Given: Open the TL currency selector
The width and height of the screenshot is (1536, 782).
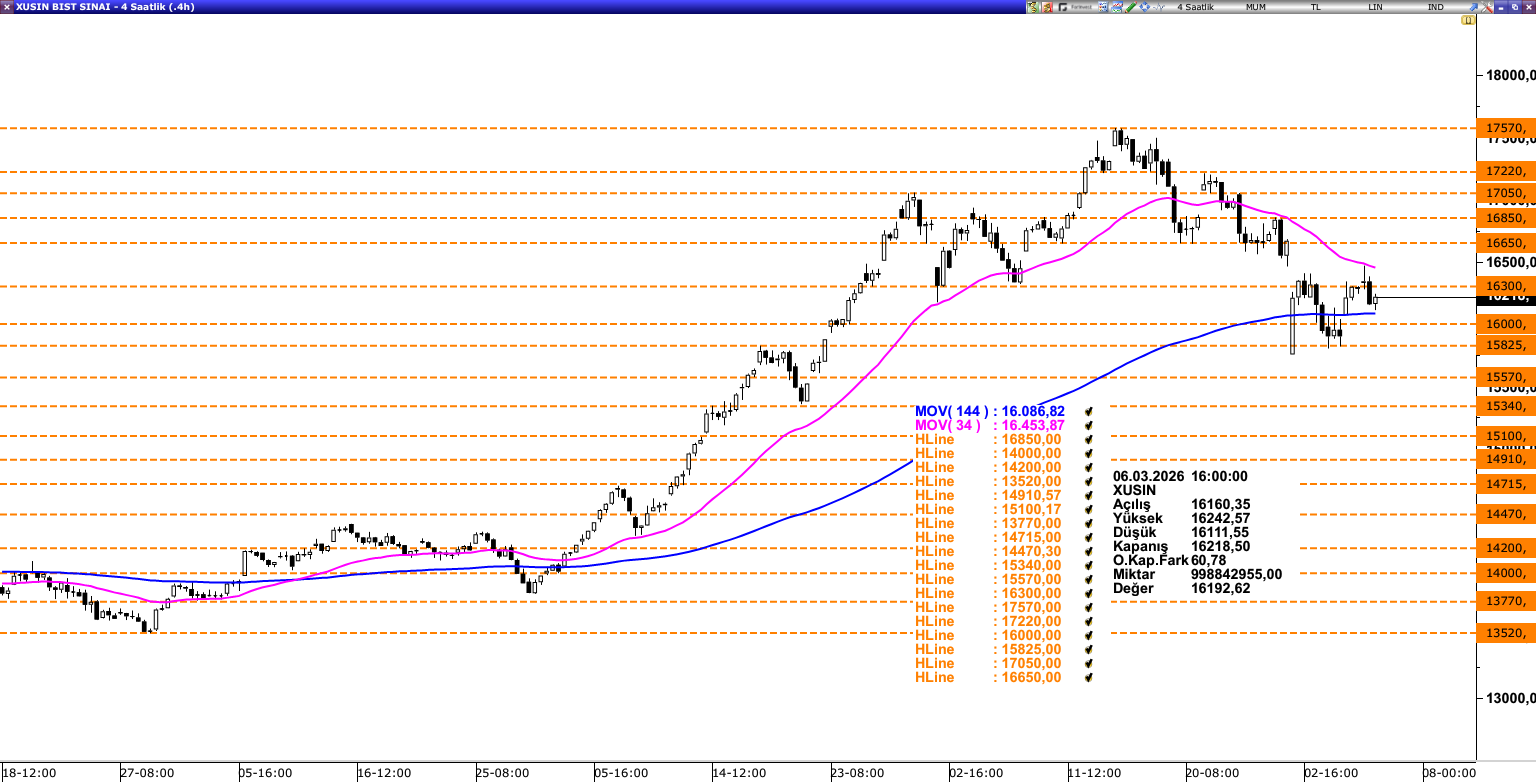Looking at the screenshot, I should 1316,7.
